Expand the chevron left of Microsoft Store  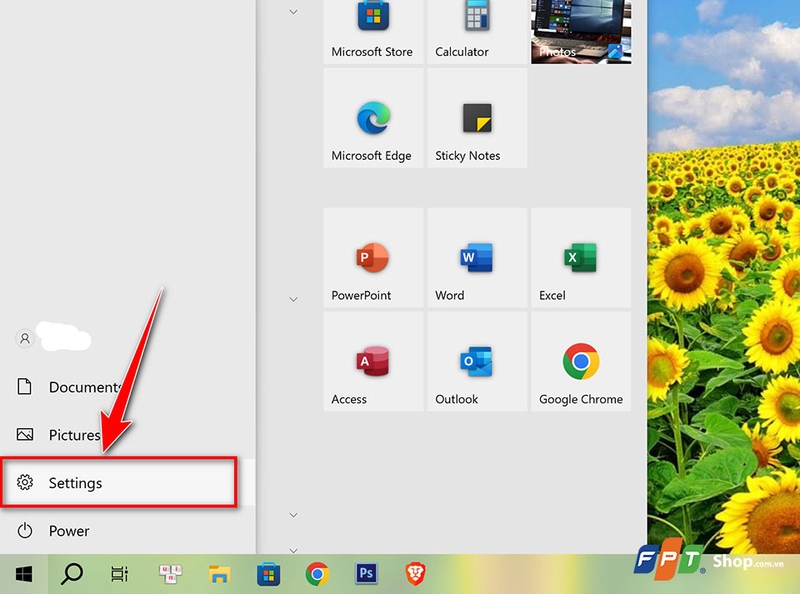[x=293, y=12]
